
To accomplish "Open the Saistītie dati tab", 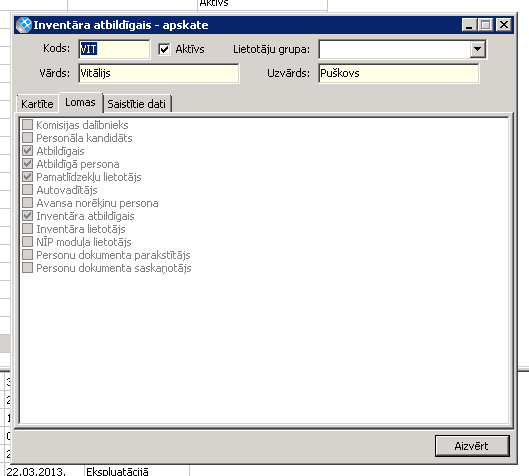I will pos(137,104).
